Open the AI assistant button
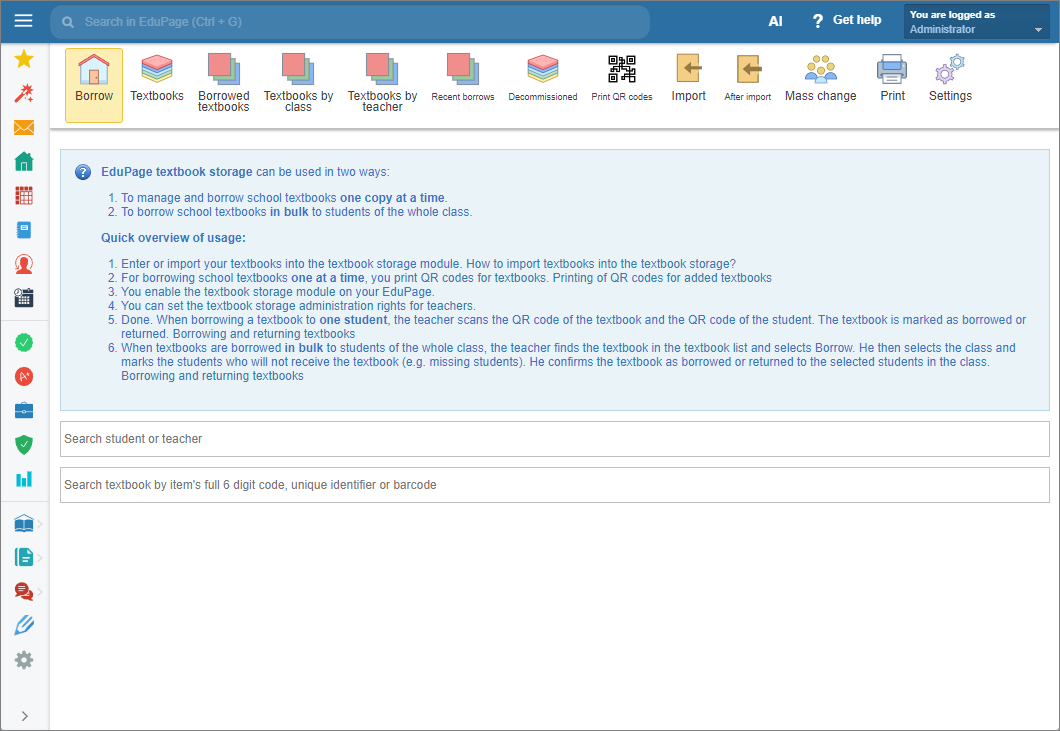This screenshot has height=731, width=1060. [775, 21]
